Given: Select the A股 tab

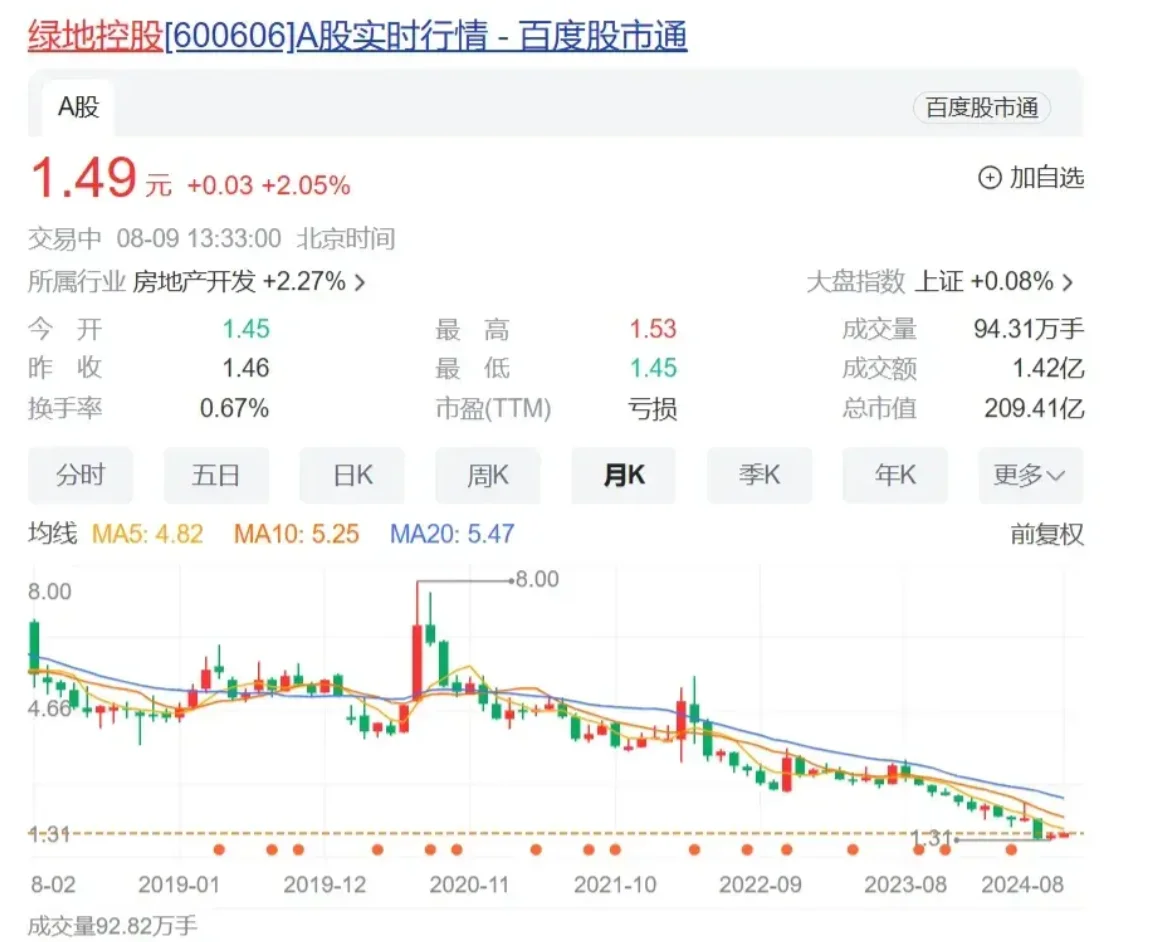Looking at the screenshot, I should [79, 107].
